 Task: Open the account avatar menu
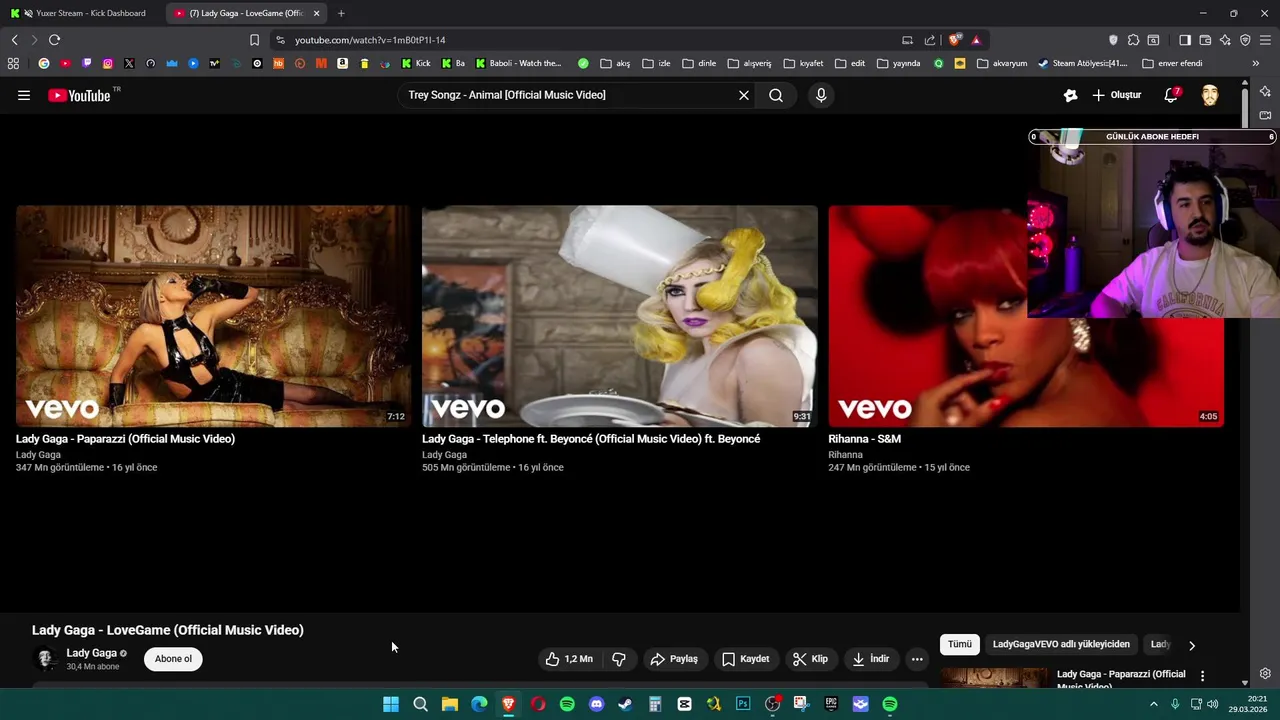coord(1210,95)
